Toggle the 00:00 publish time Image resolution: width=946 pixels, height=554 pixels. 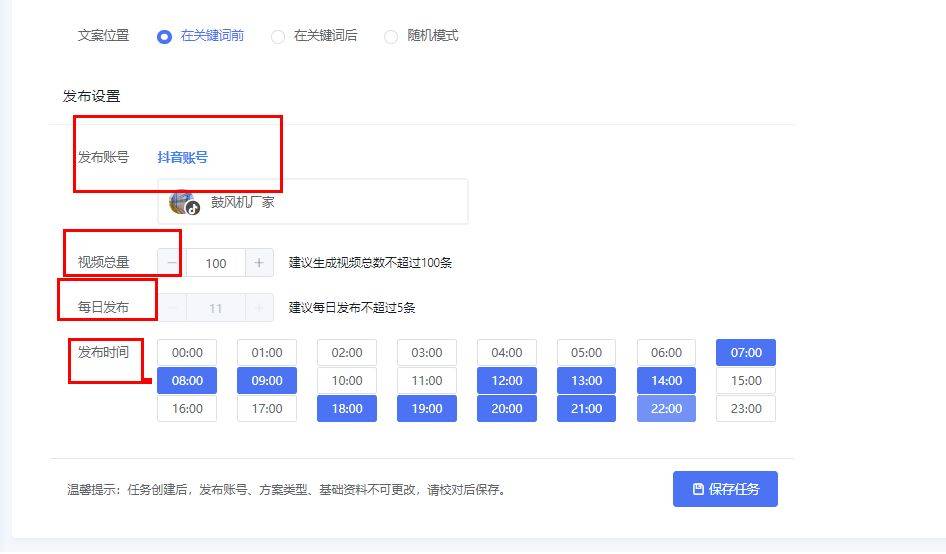(187, 352)
